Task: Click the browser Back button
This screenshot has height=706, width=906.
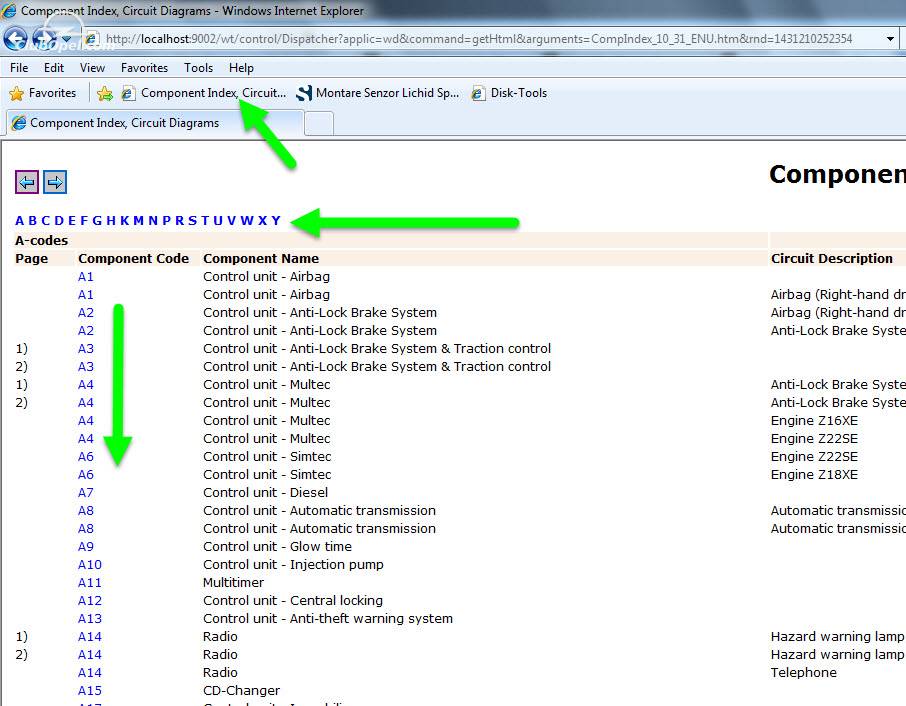Action: [x=16, y=39]
